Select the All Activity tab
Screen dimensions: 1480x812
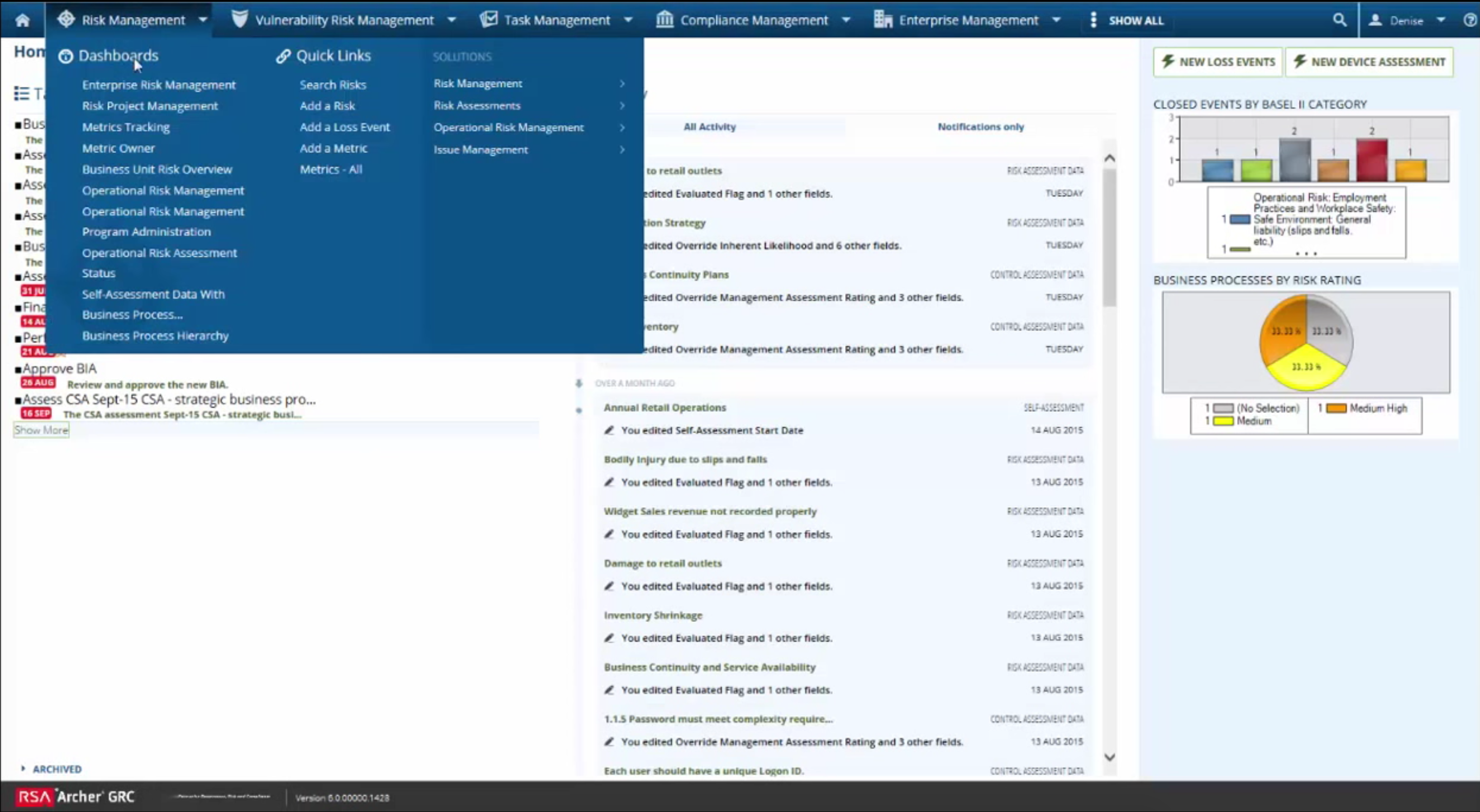pyautogui.click(x=709, y=126)
